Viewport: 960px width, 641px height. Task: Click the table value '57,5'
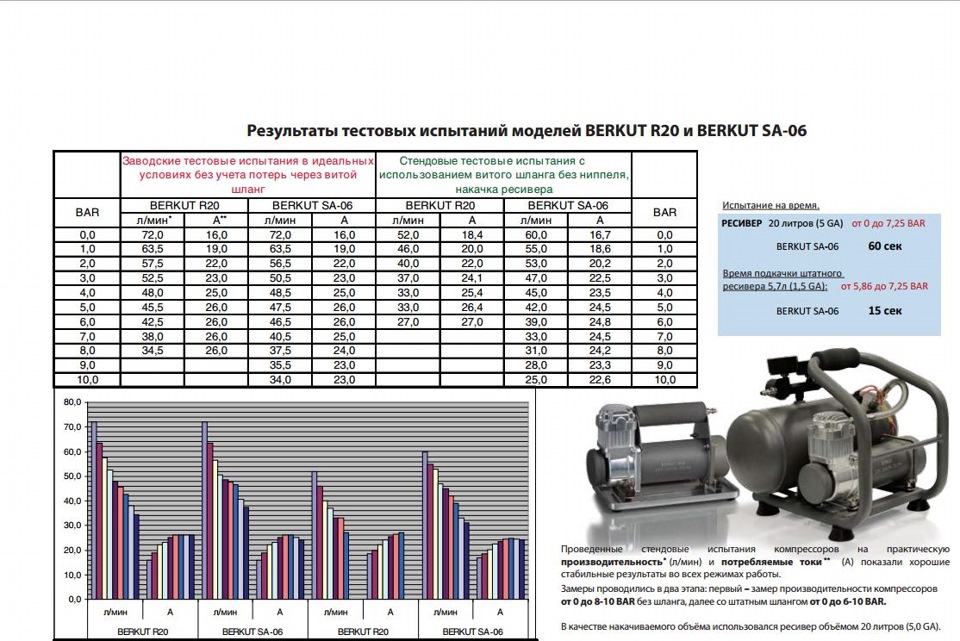(152, 263)
